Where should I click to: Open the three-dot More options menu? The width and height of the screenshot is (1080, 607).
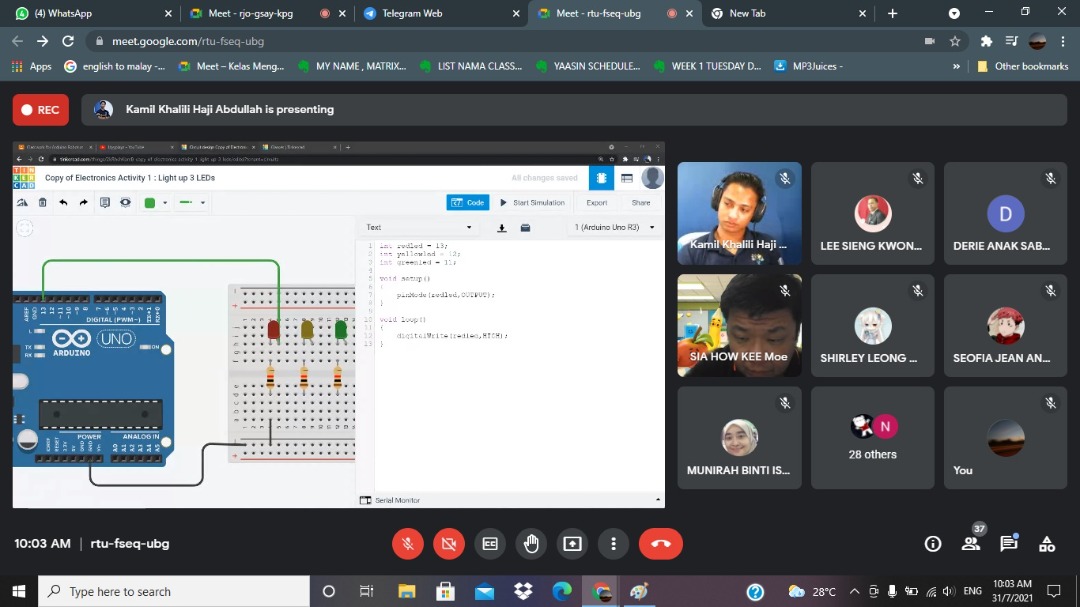[x=613, y=544]
